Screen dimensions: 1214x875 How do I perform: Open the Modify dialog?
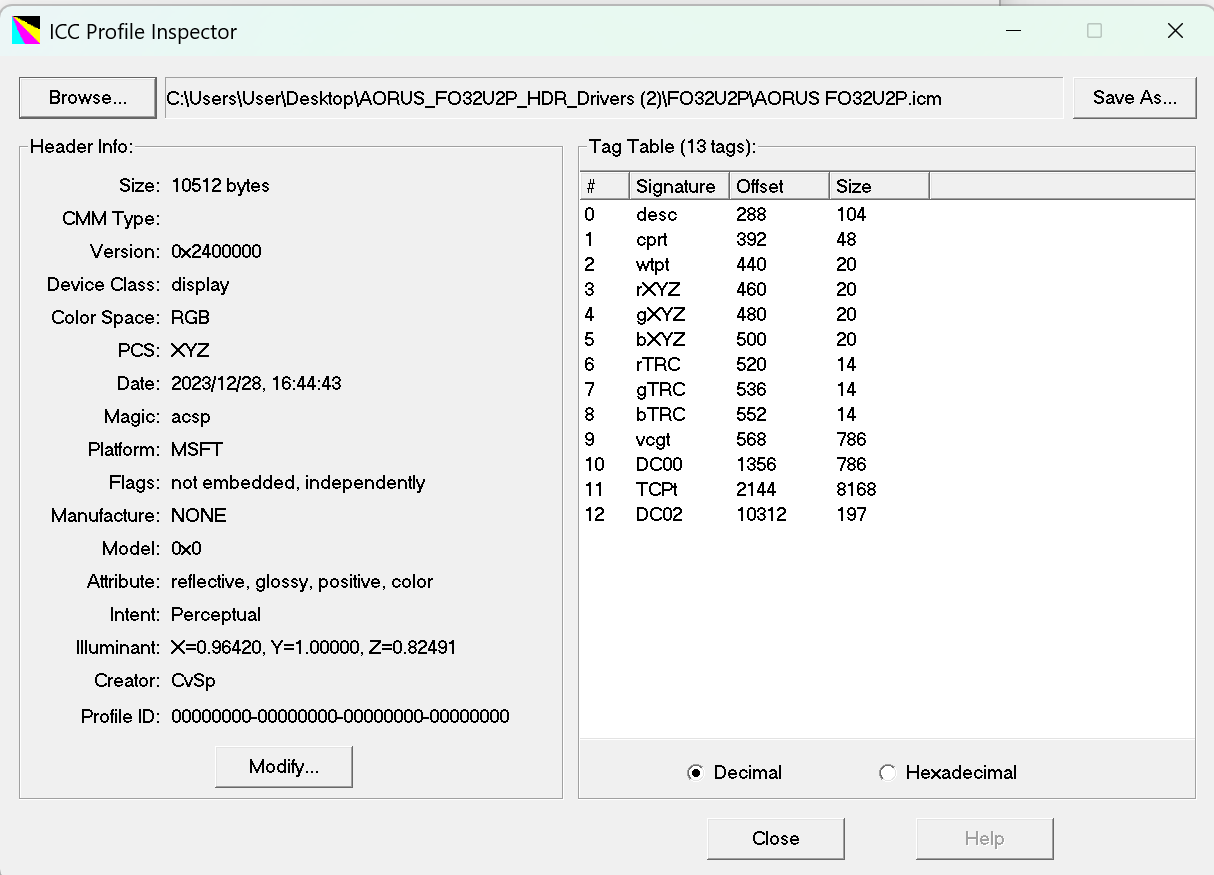point(283,766)
